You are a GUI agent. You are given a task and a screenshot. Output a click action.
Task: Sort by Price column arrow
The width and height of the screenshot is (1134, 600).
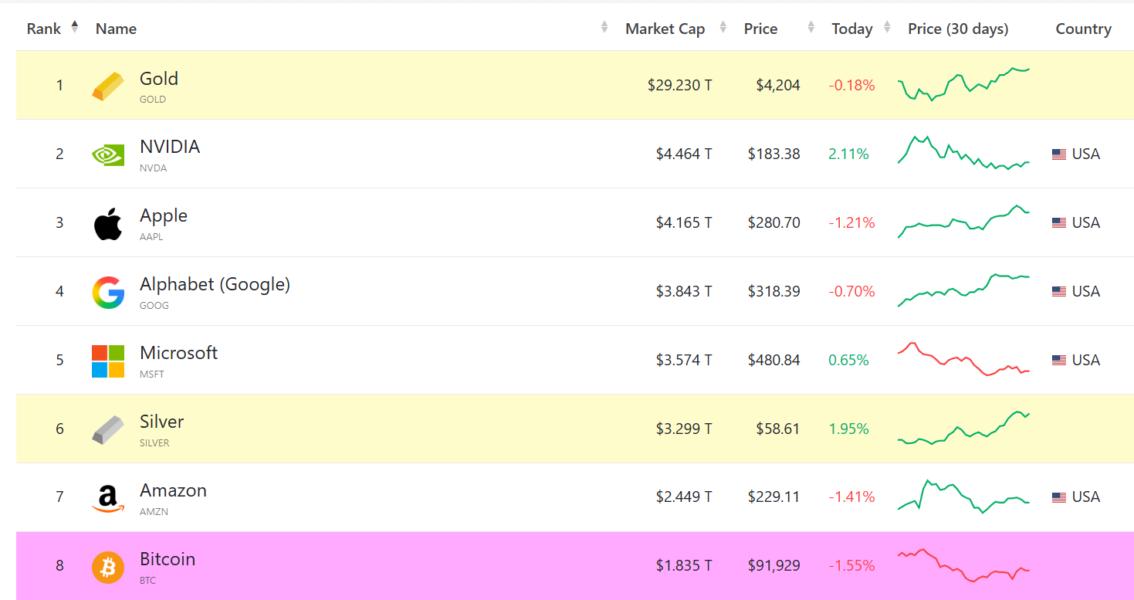tap(810, 29)
